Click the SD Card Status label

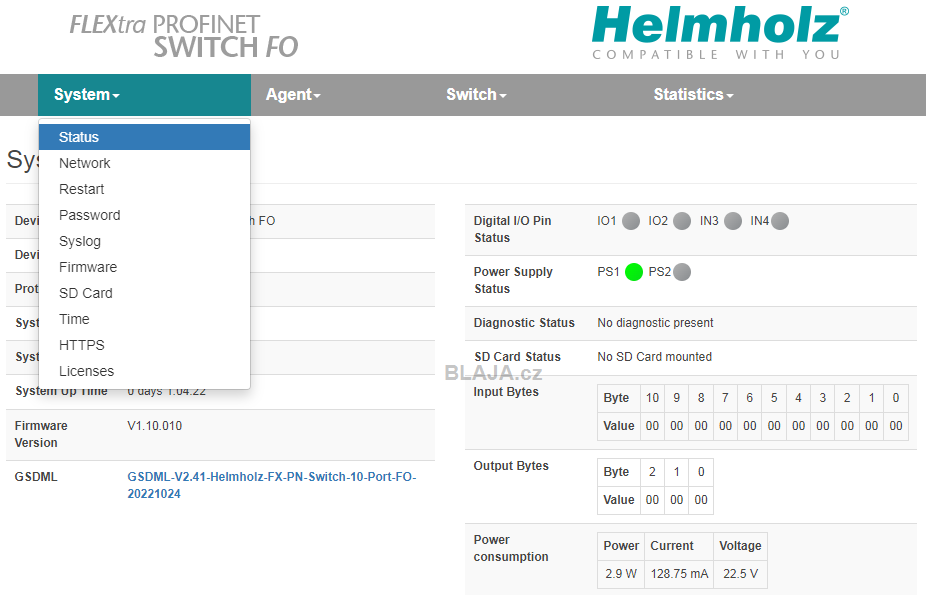[517, 357]
